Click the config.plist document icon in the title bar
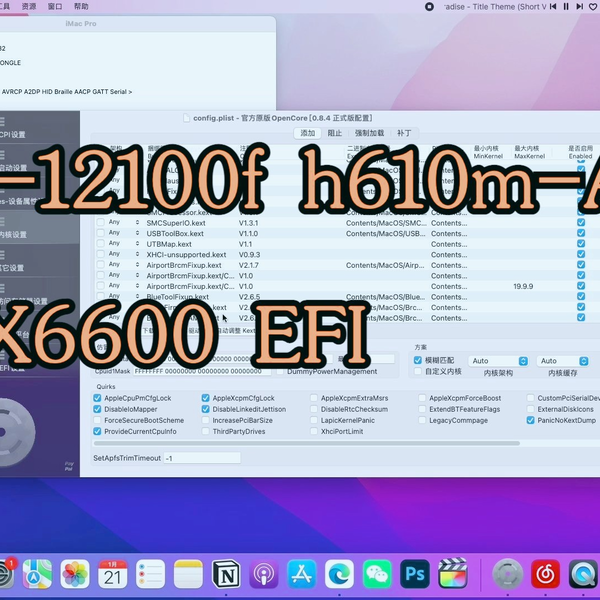The width and height of the screenshot is (600, 600). [186, 118]
